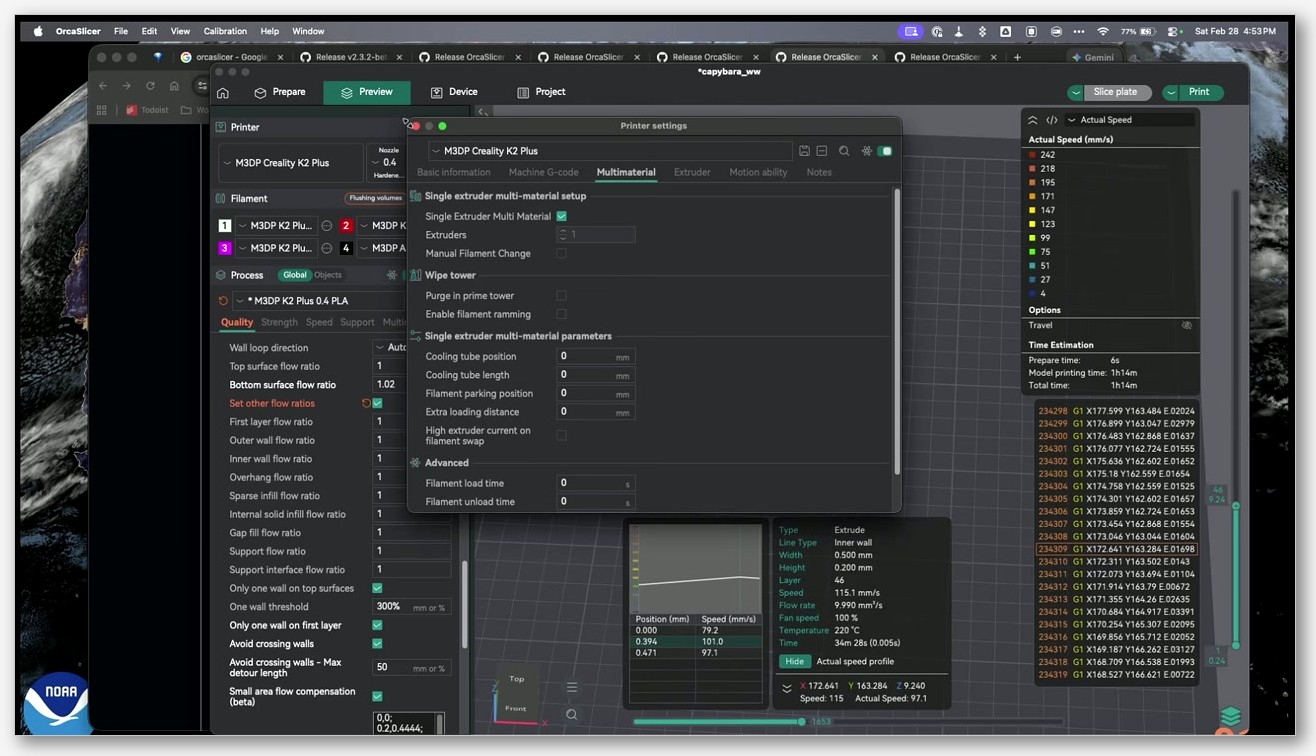Screen dimensions: 1316x756
Task: Open process preset M3DP K2 Plus 0.4 PLA dropdown
Action: (320, 300)
